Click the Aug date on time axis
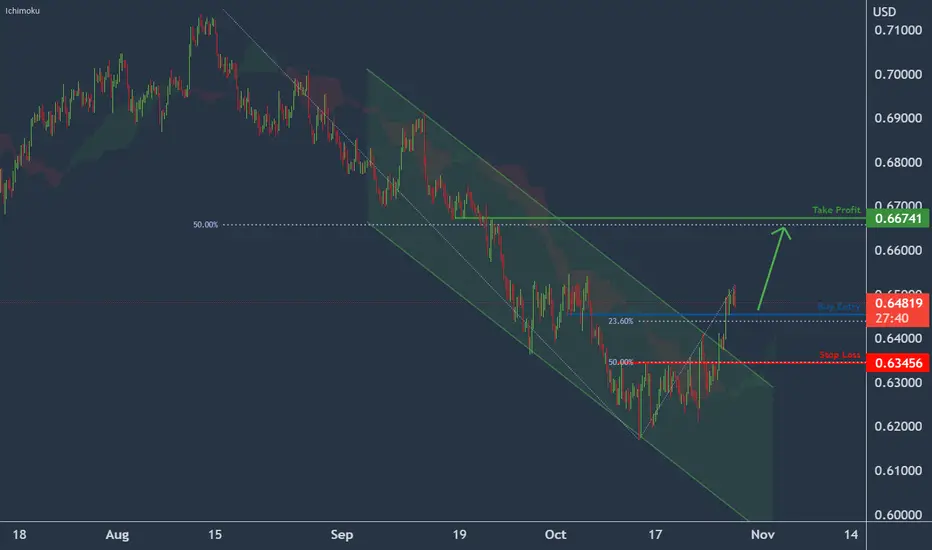The width and height of the screenshot is (932, 550). pyautogui.click(x=117, y=535)
